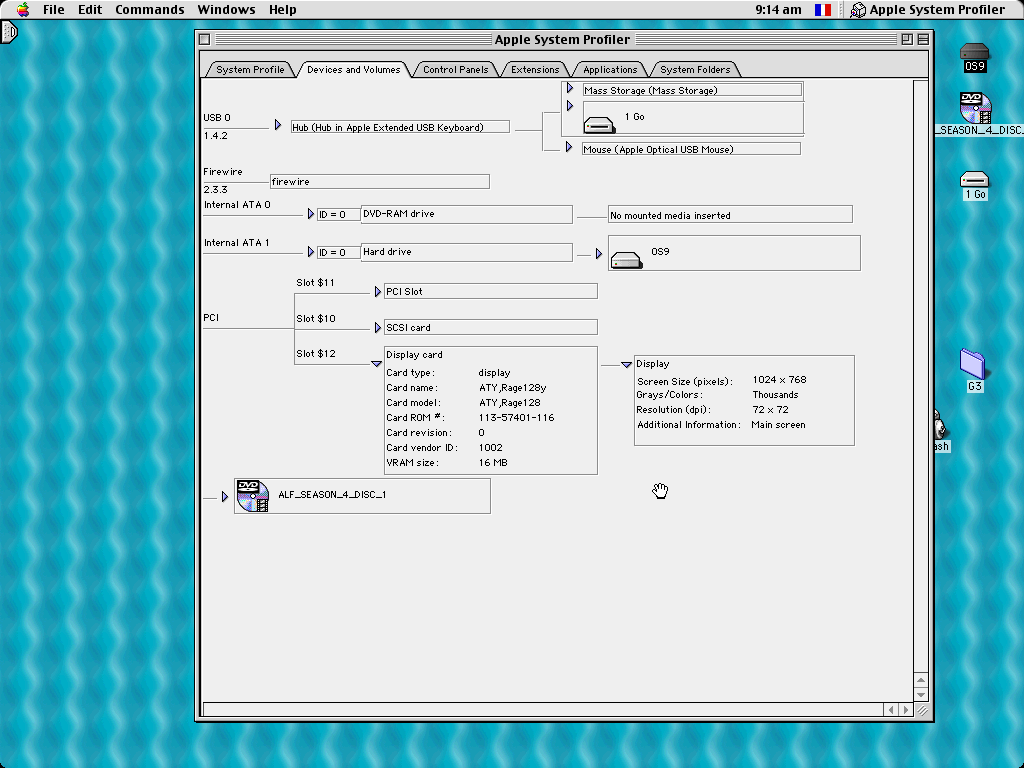
Task: Switch to the Extensions tab
Action: [x=535, y=69]
